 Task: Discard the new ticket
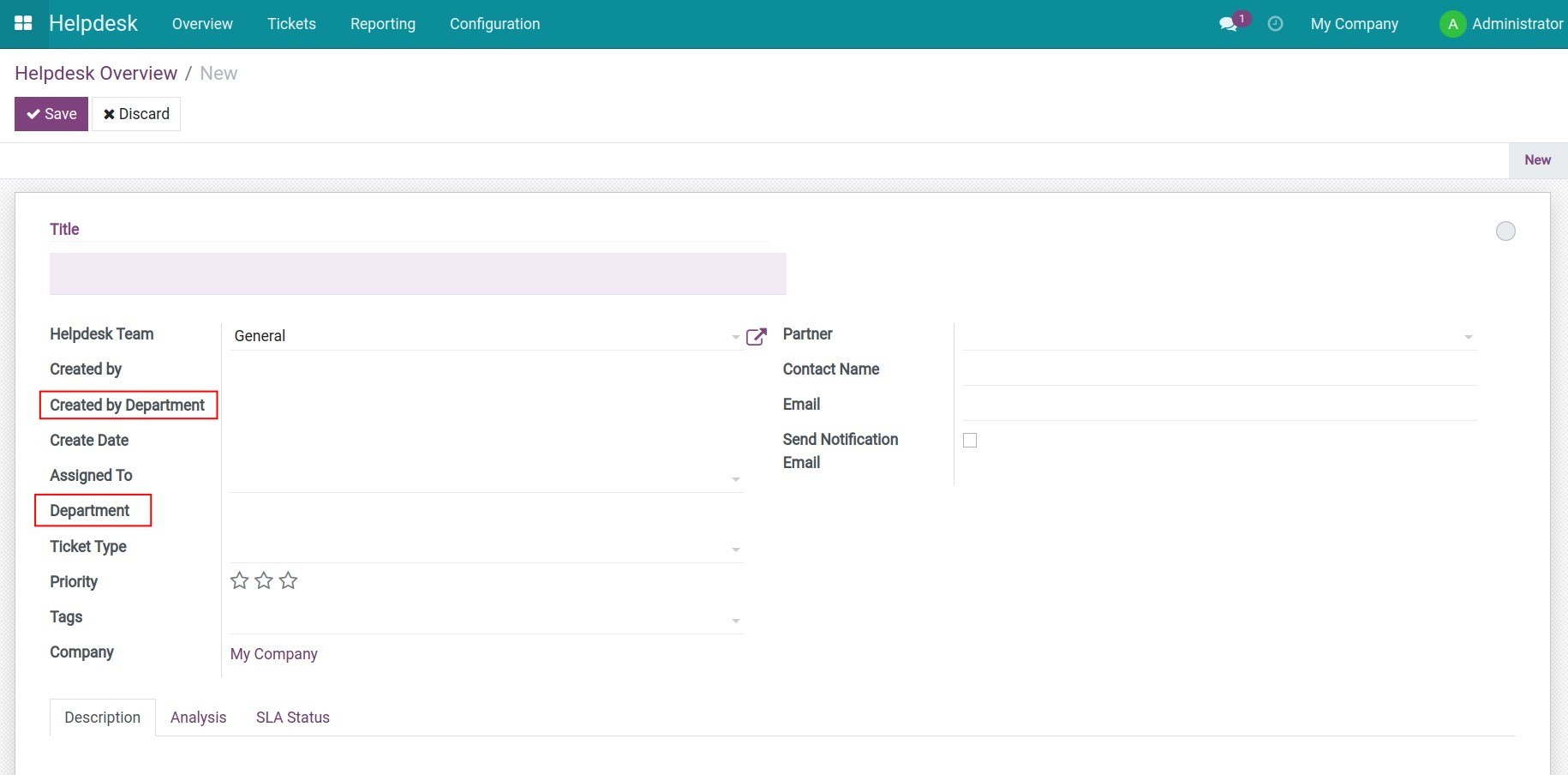click(136, 114)
